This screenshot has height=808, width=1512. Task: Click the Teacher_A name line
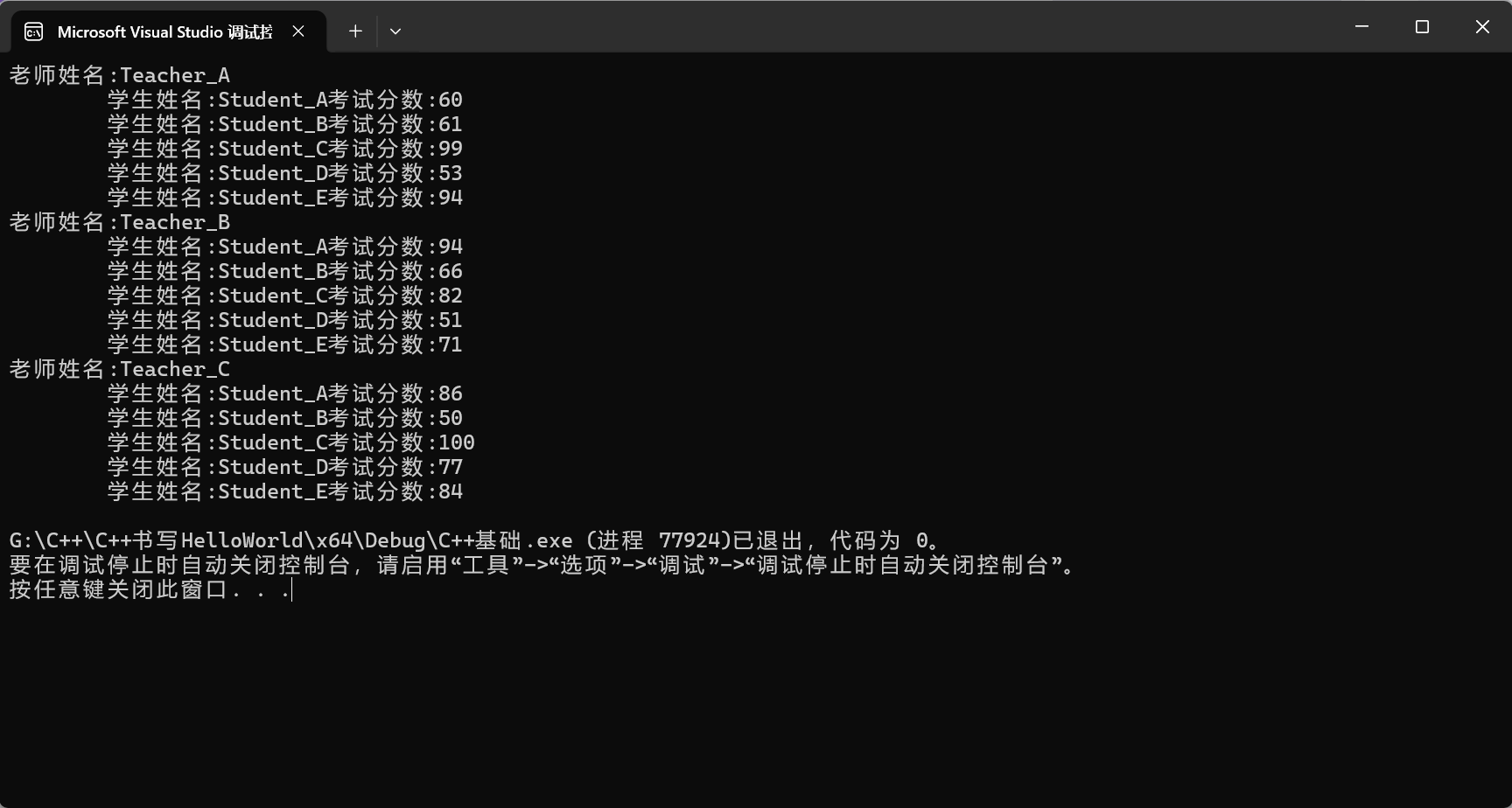click(120, 75)
